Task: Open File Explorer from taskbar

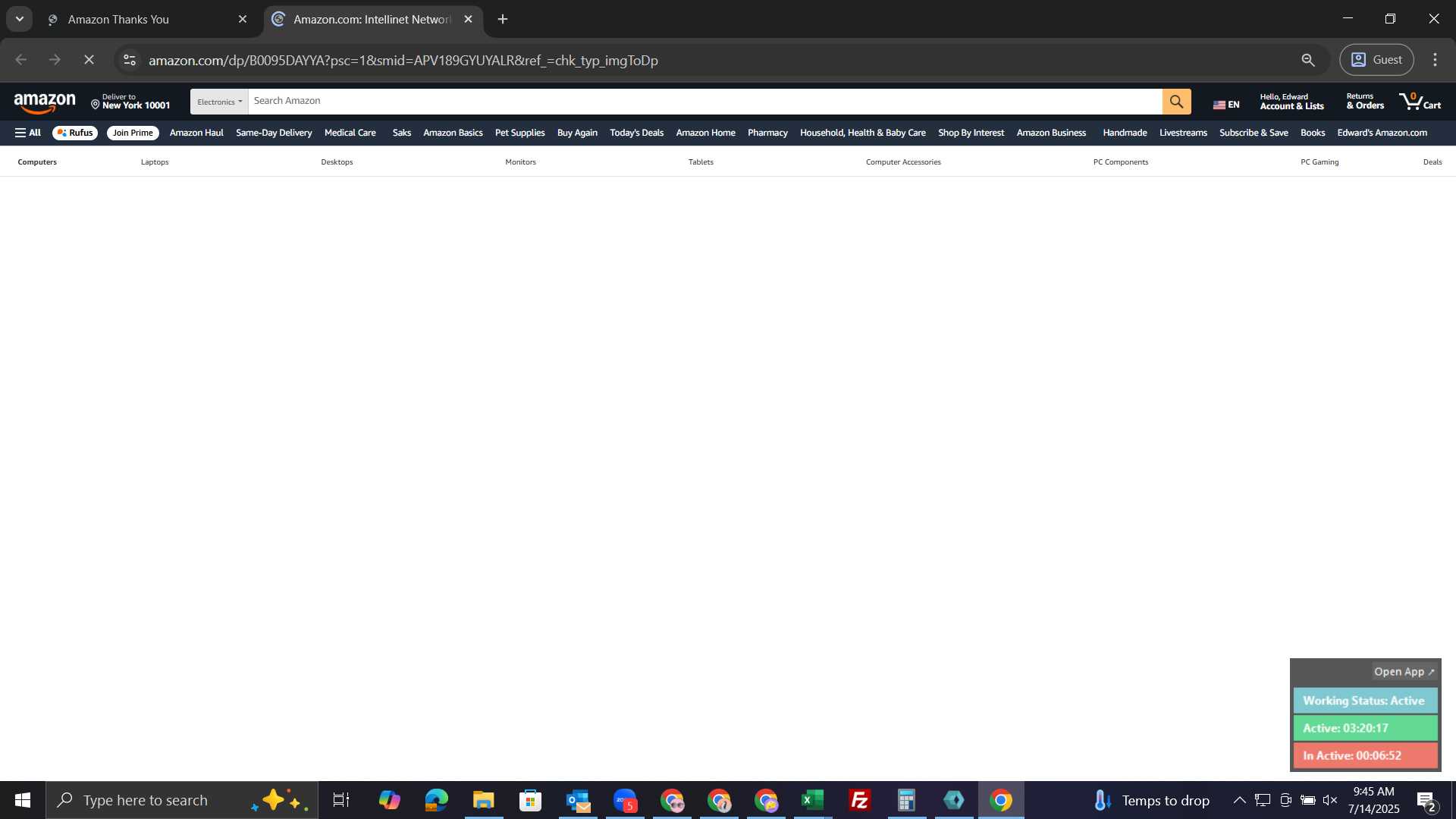Action: [x=484, y=800]
